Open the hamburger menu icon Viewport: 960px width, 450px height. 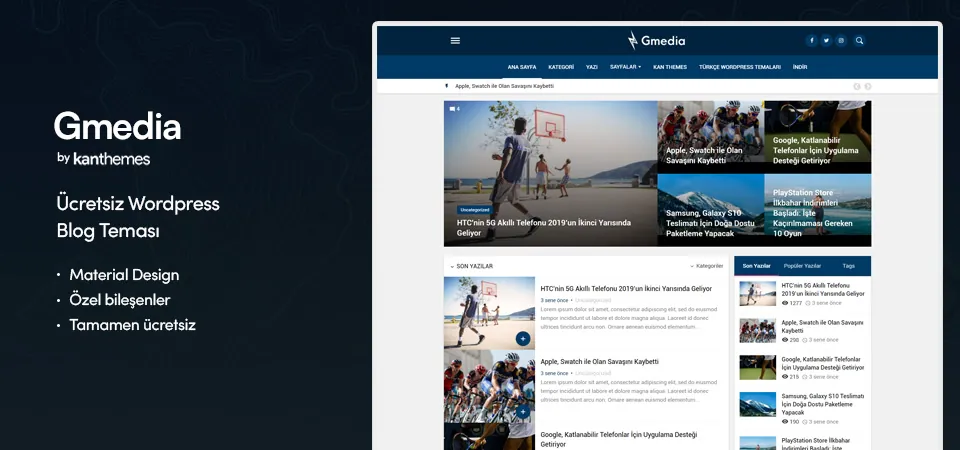455,40
